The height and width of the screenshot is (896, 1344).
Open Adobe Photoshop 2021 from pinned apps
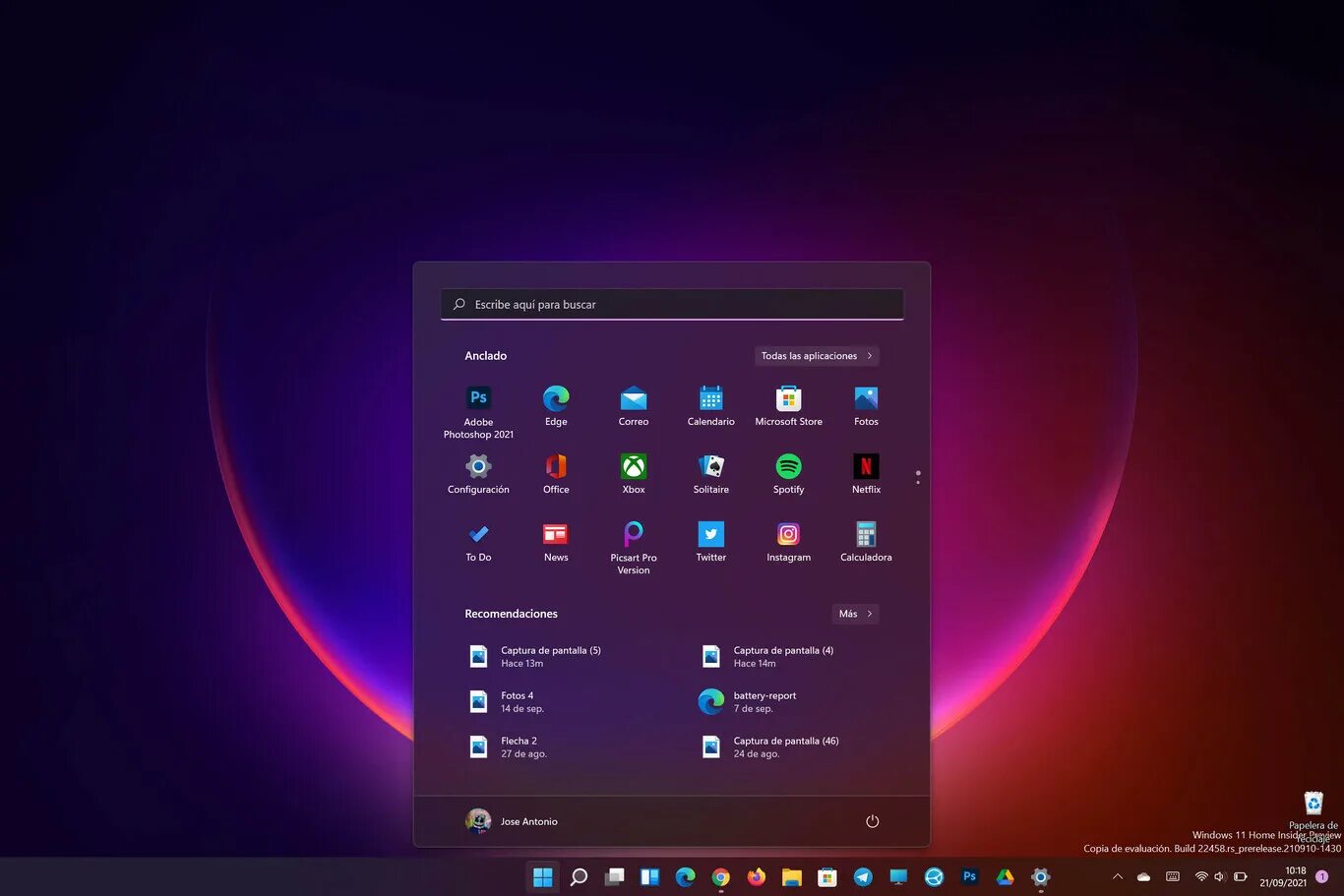[478, 411]
